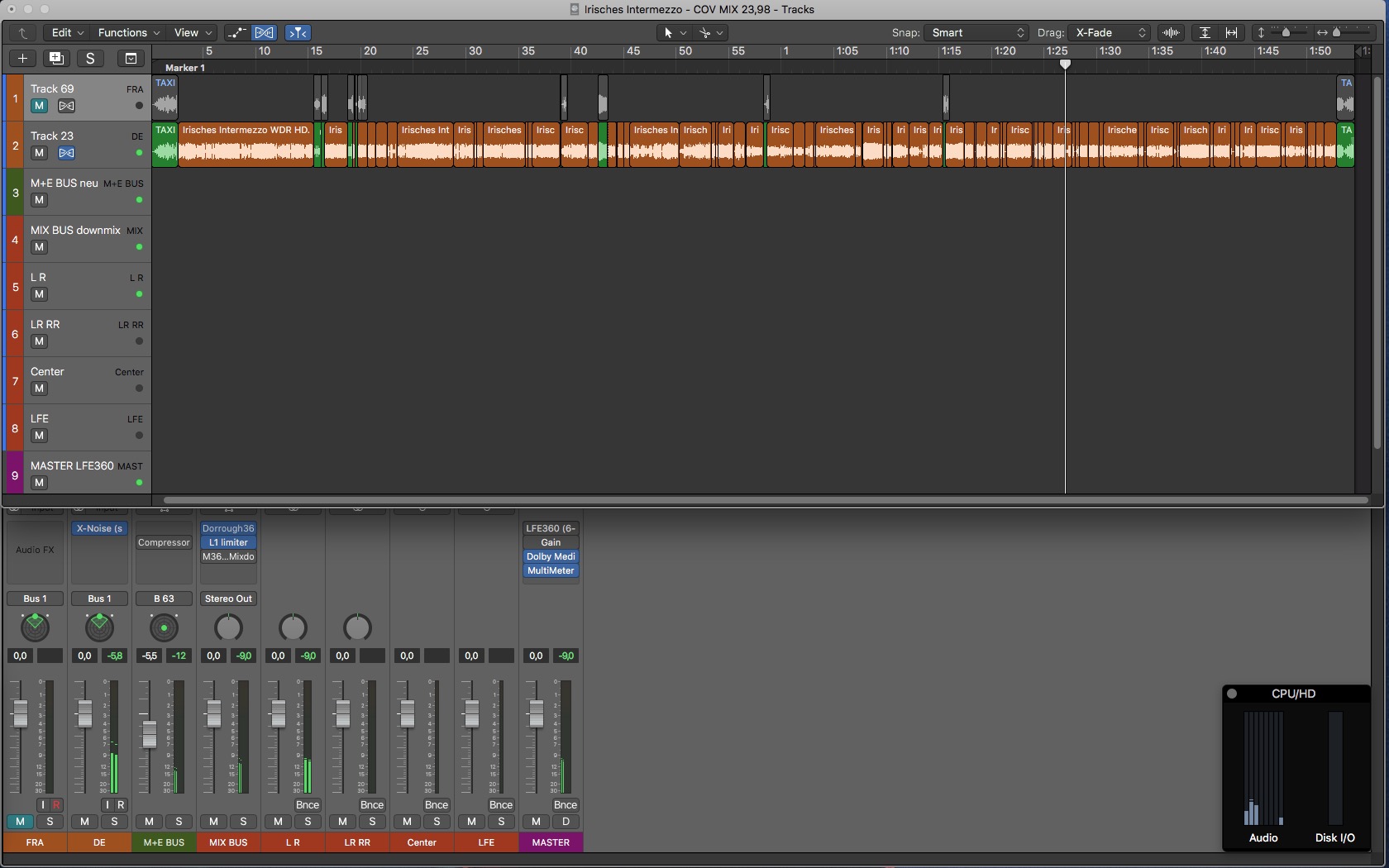Click the CPU/HD meter close dot

[1232, 694]
